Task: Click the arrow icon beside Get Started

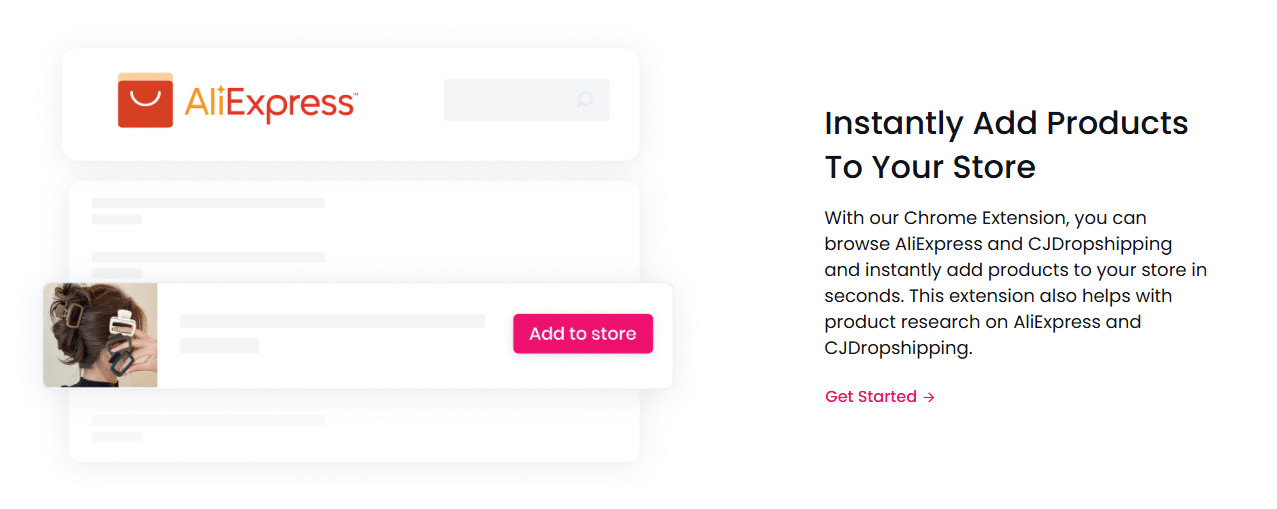Action: (929, 397)
